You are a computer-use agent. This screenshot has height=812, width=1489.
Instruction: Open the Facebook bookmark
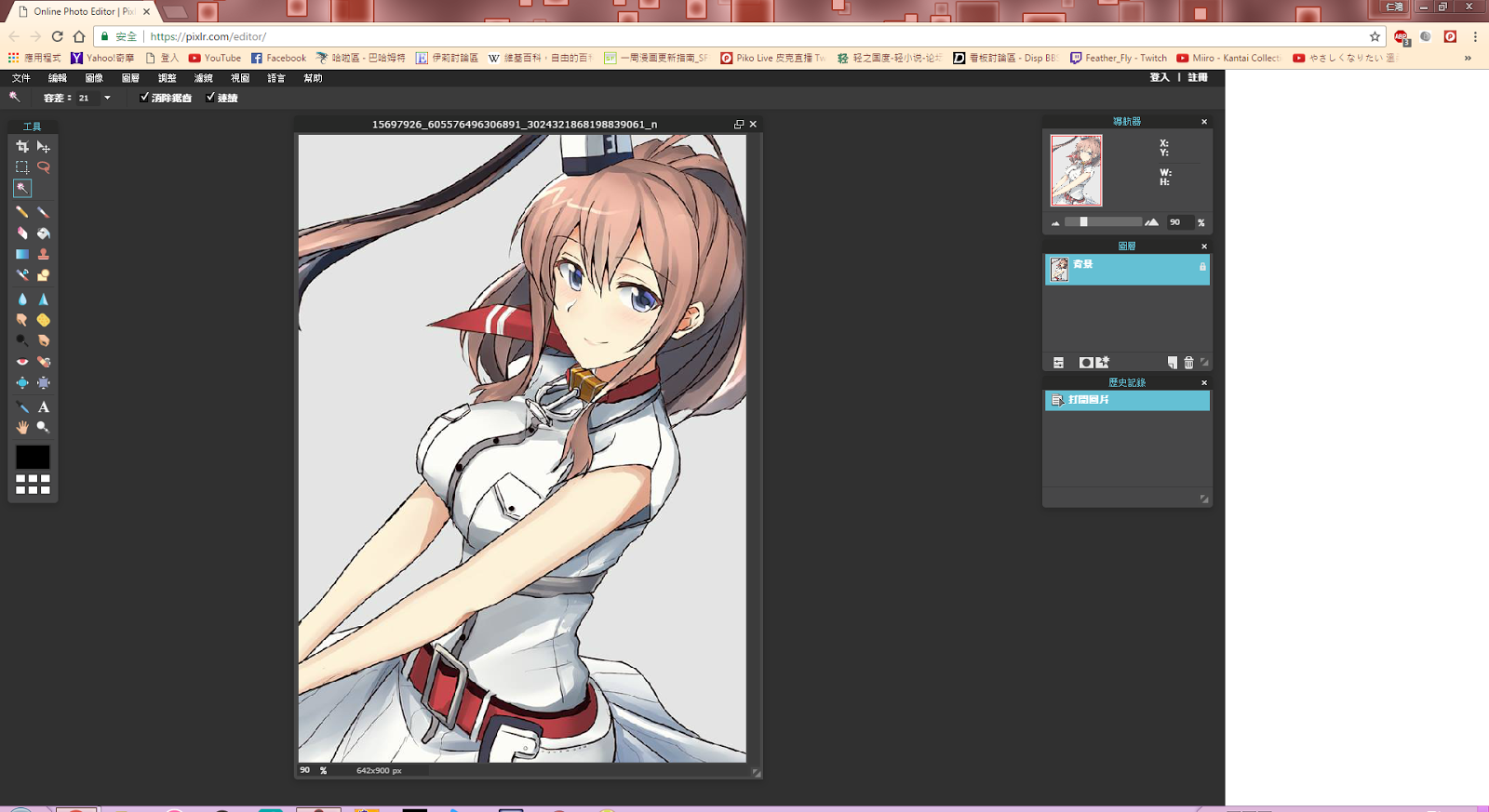[278, 58]
